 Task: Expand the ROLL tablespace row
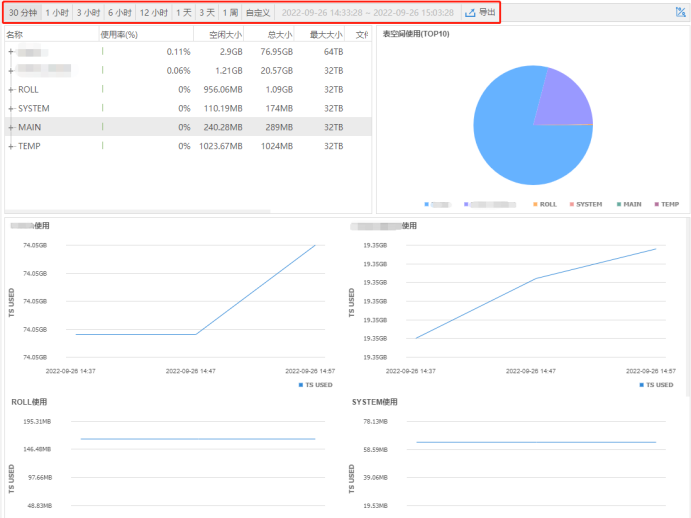tap(11, 89)
